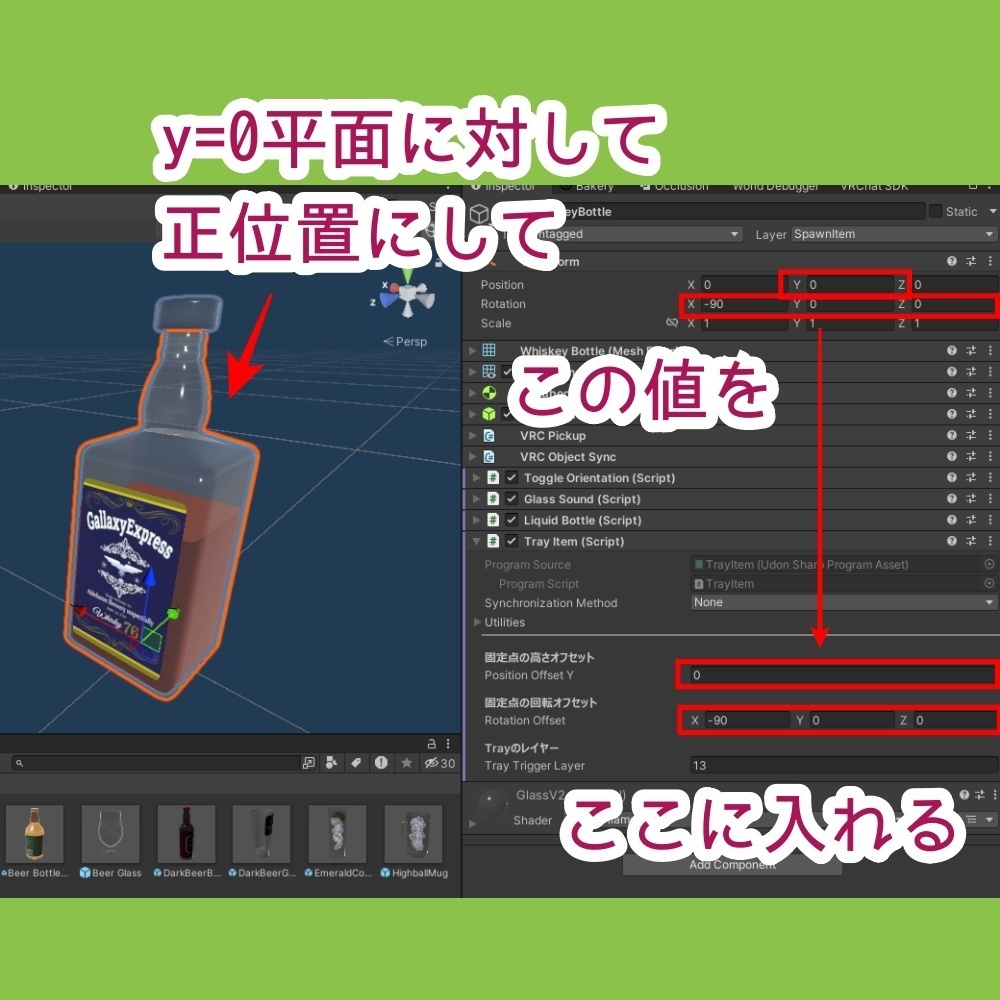The width and height of the screenshot is (1000, 1000).
Task: Click the favorites star icon
Action: (x=406, y=763)
